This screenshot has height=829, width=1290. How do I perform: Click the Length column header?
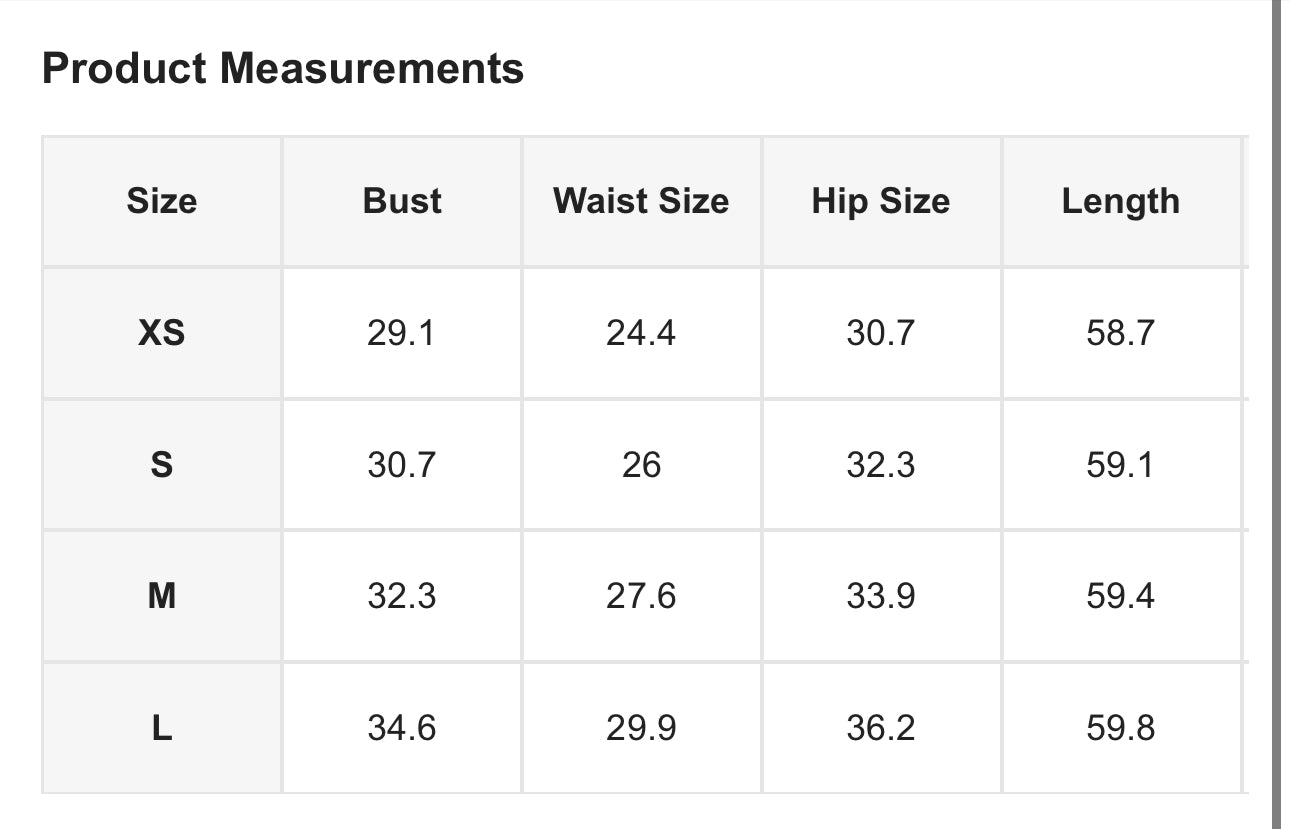(x=1120, y=201)
